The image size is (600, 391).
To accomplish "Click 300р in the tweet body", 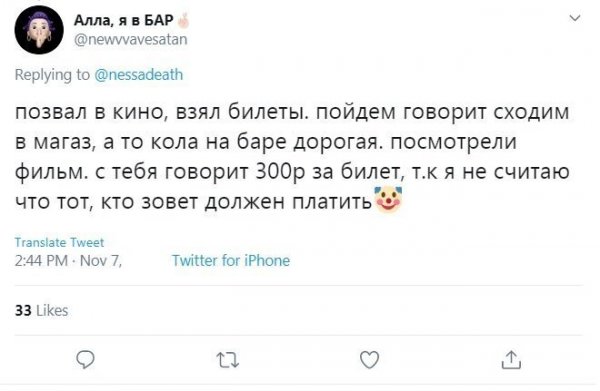I will (280, 172).
